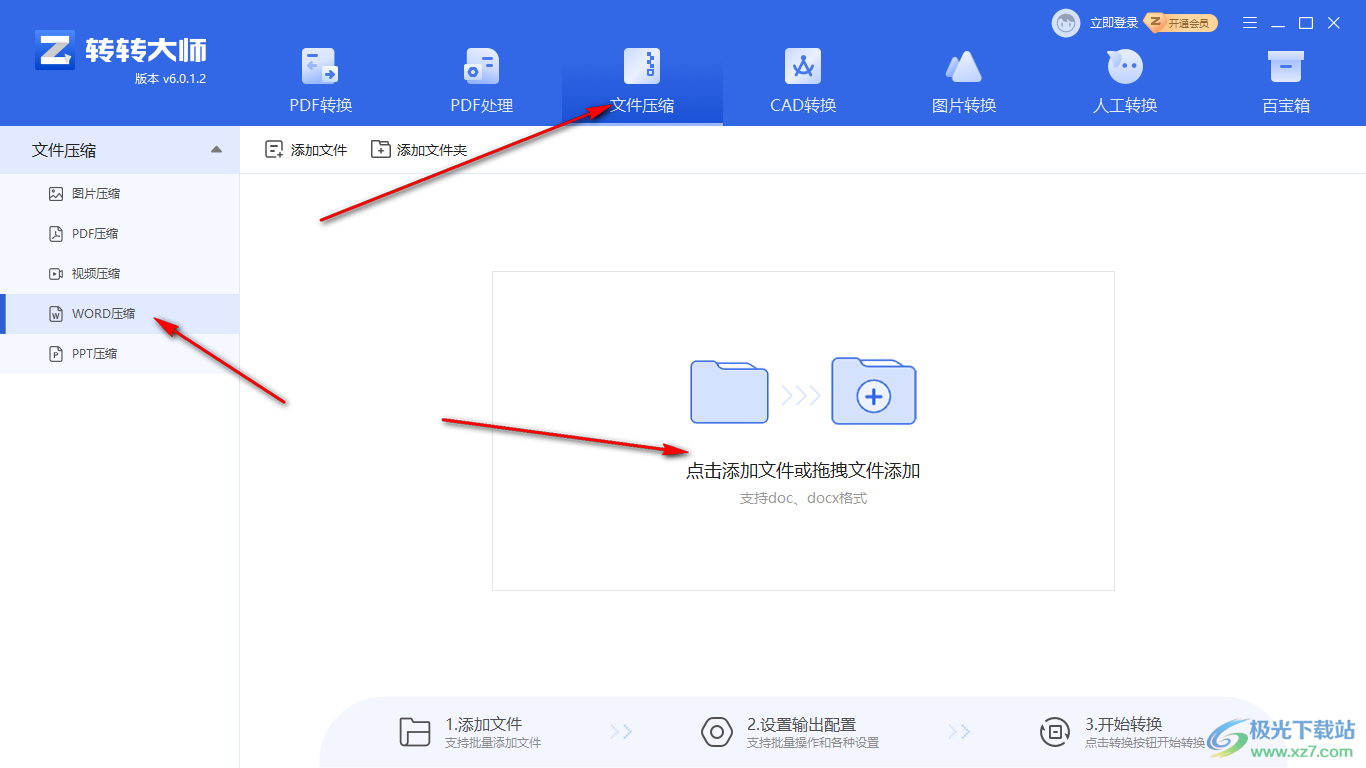
Task: Open the PDF处理 icon in top navigation
Action: click(482, 67)
